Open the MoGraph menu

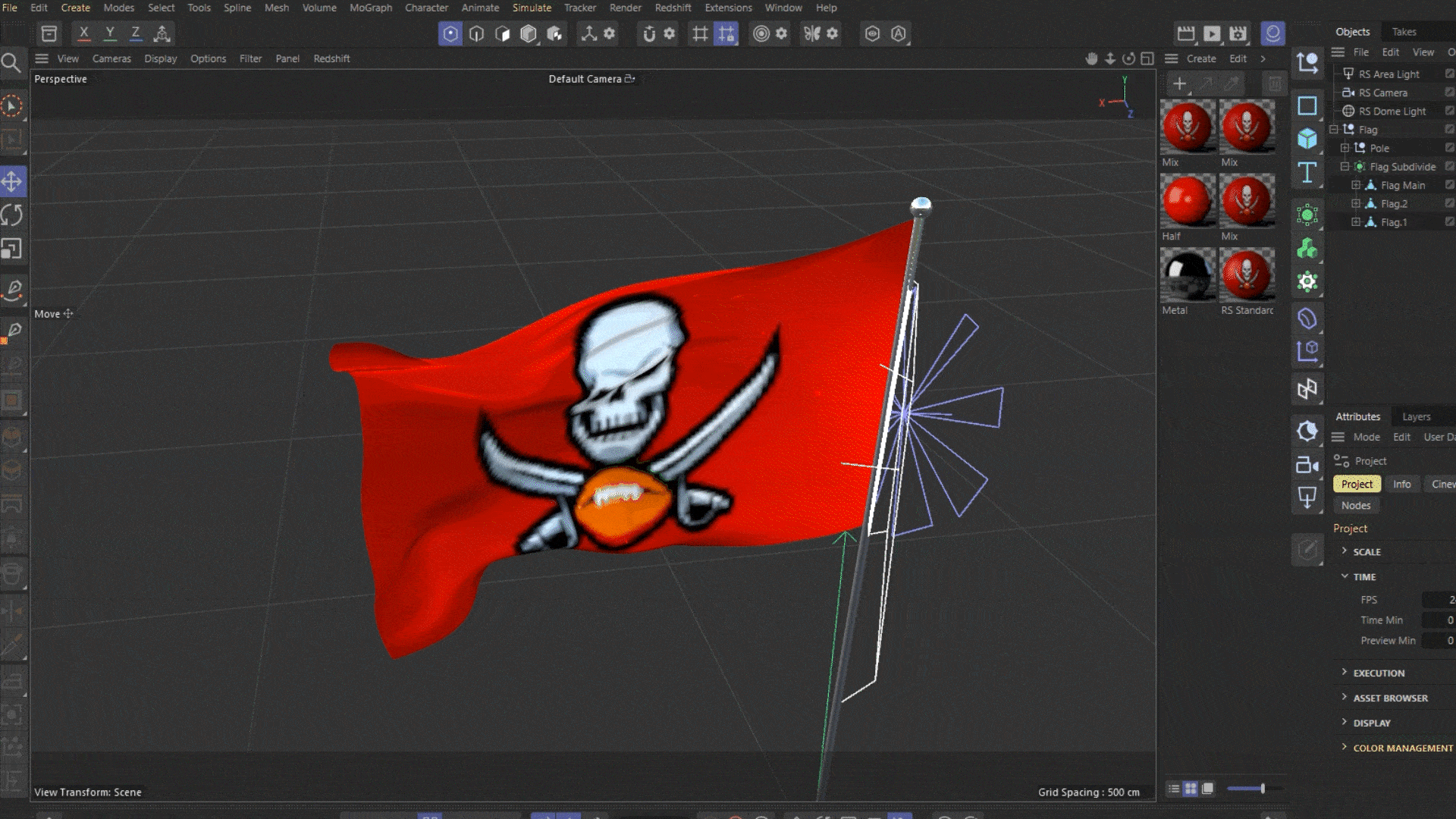371,8
